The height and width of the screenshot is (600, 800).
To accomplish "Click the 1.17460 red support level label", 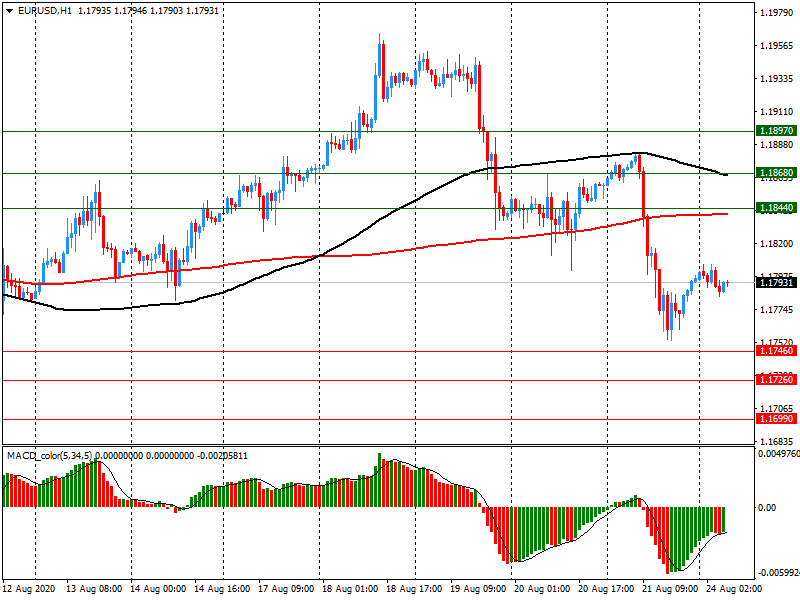I will click(x=776, y=351).
